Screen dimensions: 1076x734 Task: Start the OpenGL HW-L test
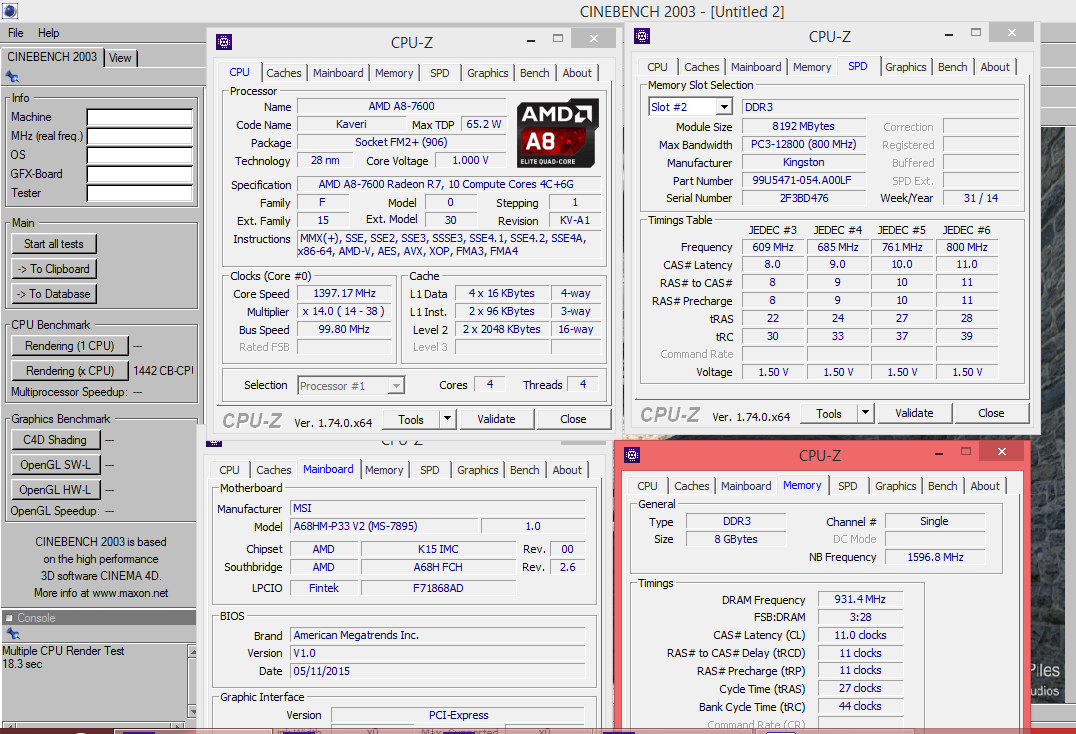pos(55,490)
